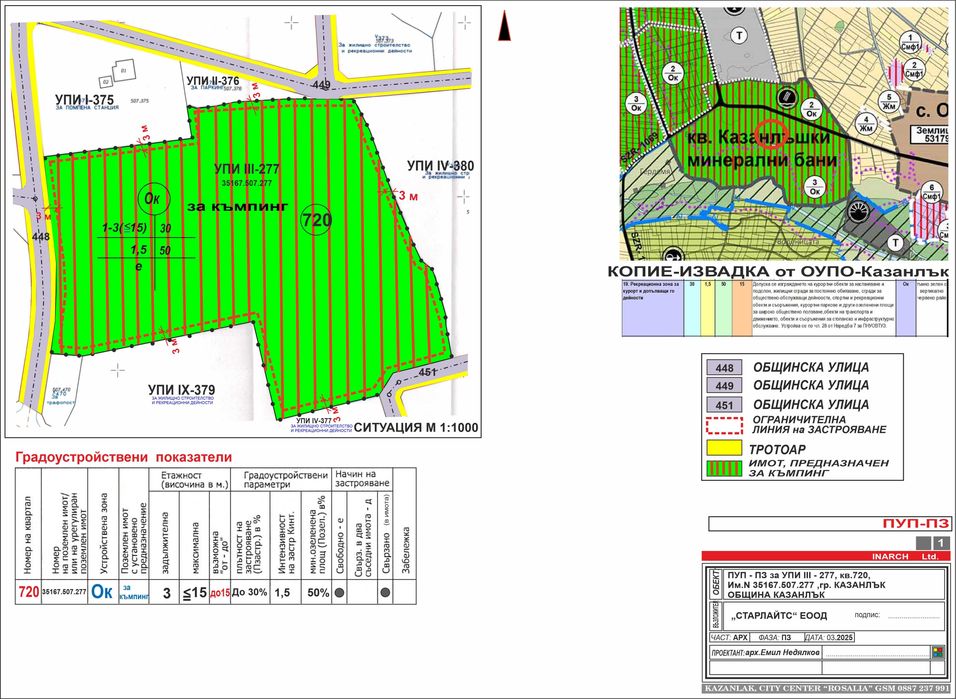The width and height of the screenshot is (956, 699).
Task: Click the filled dot under Свободно - е
Action: click(x=340, y=592)
